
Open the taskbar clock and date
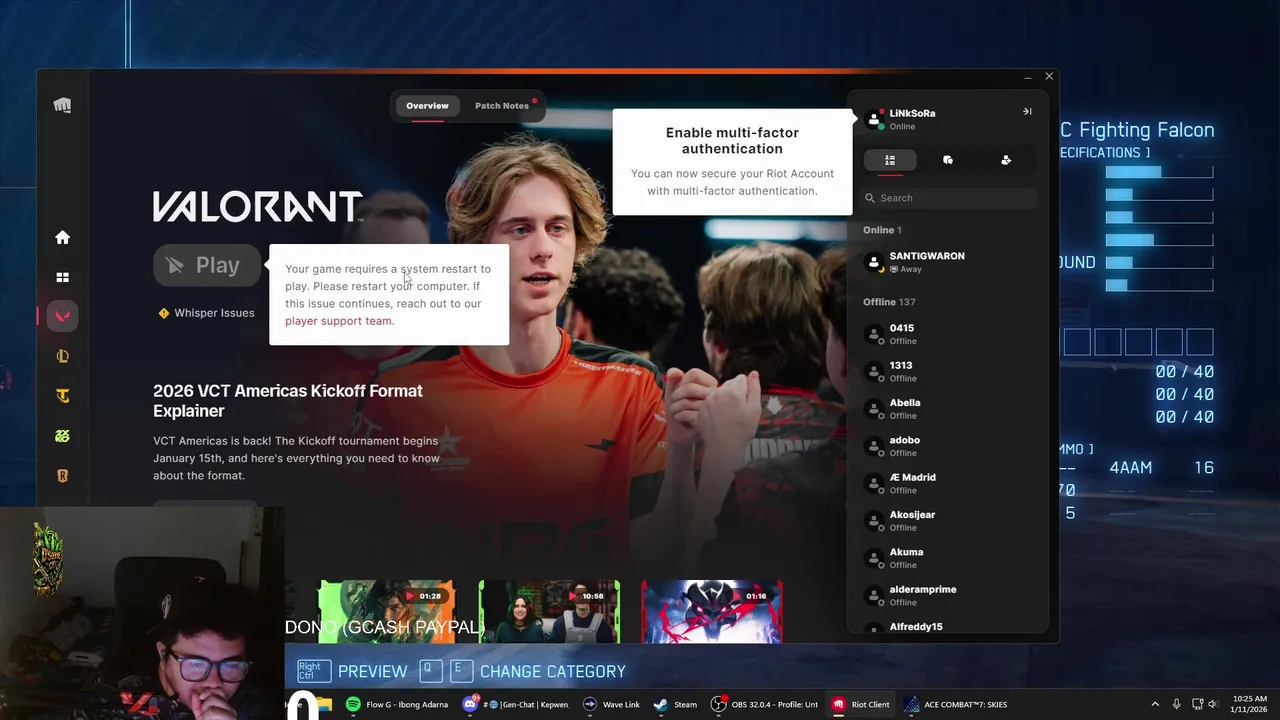coord(1250,704)
